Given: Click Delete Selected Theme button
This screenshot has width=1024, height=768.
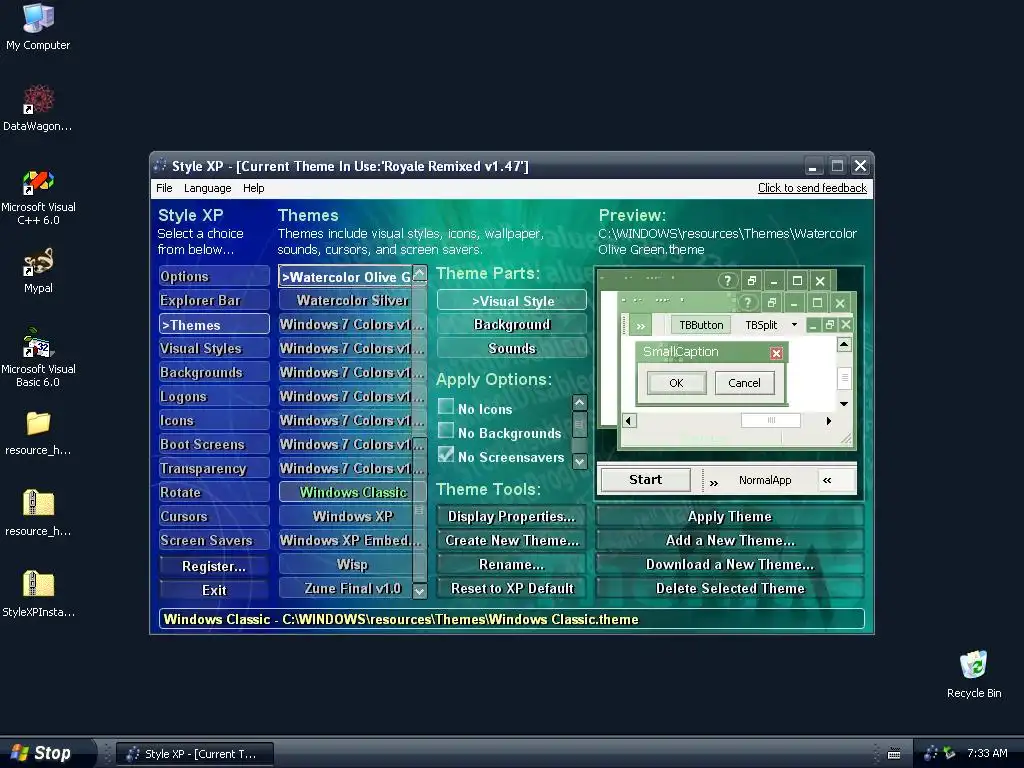Looking at the screenshot, I should (x=729, y=588).
